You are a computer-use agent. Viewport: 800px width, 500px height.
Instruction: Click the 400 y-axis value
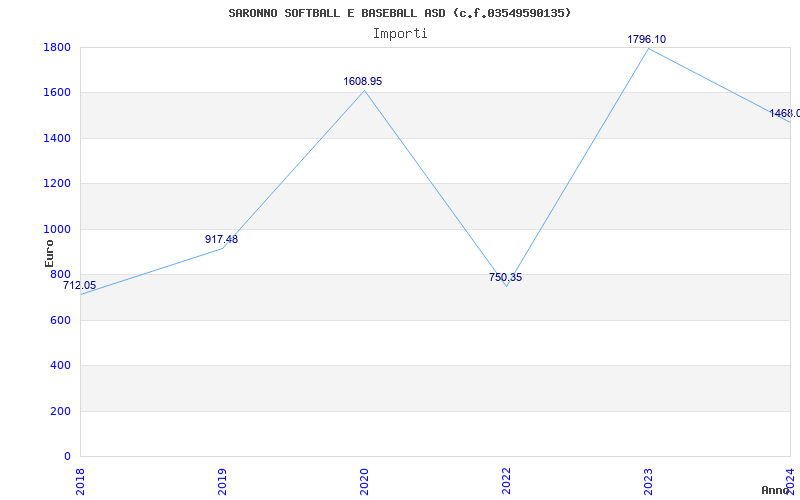click(x=60, y=366)
